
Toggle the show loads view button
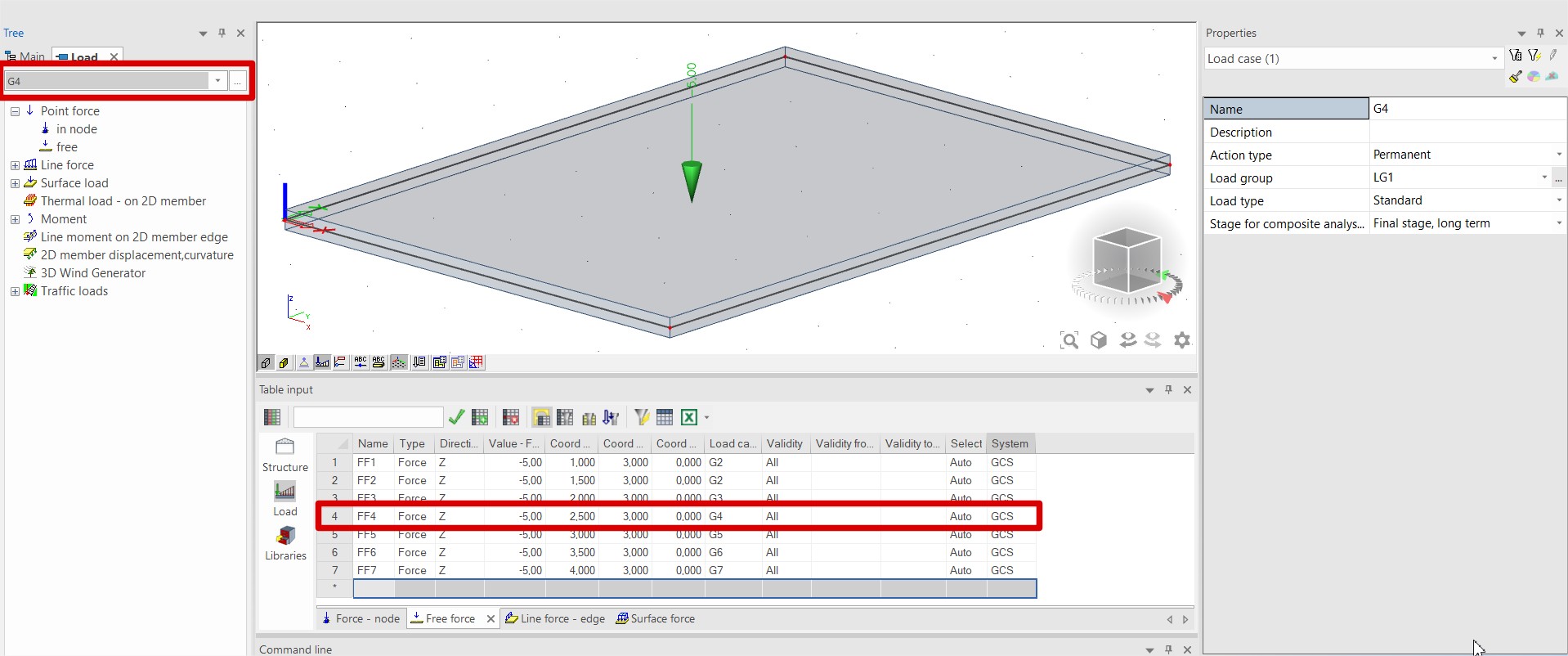322,362
